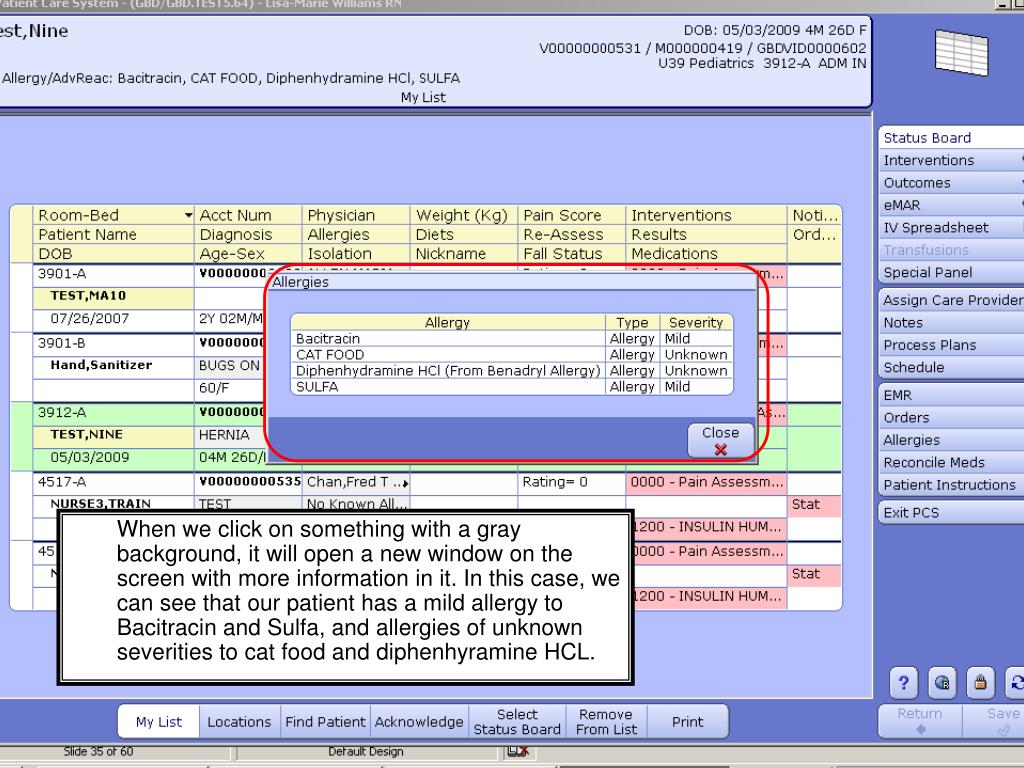
Task: Open Notes from side menu
Action: coord(950,323)
